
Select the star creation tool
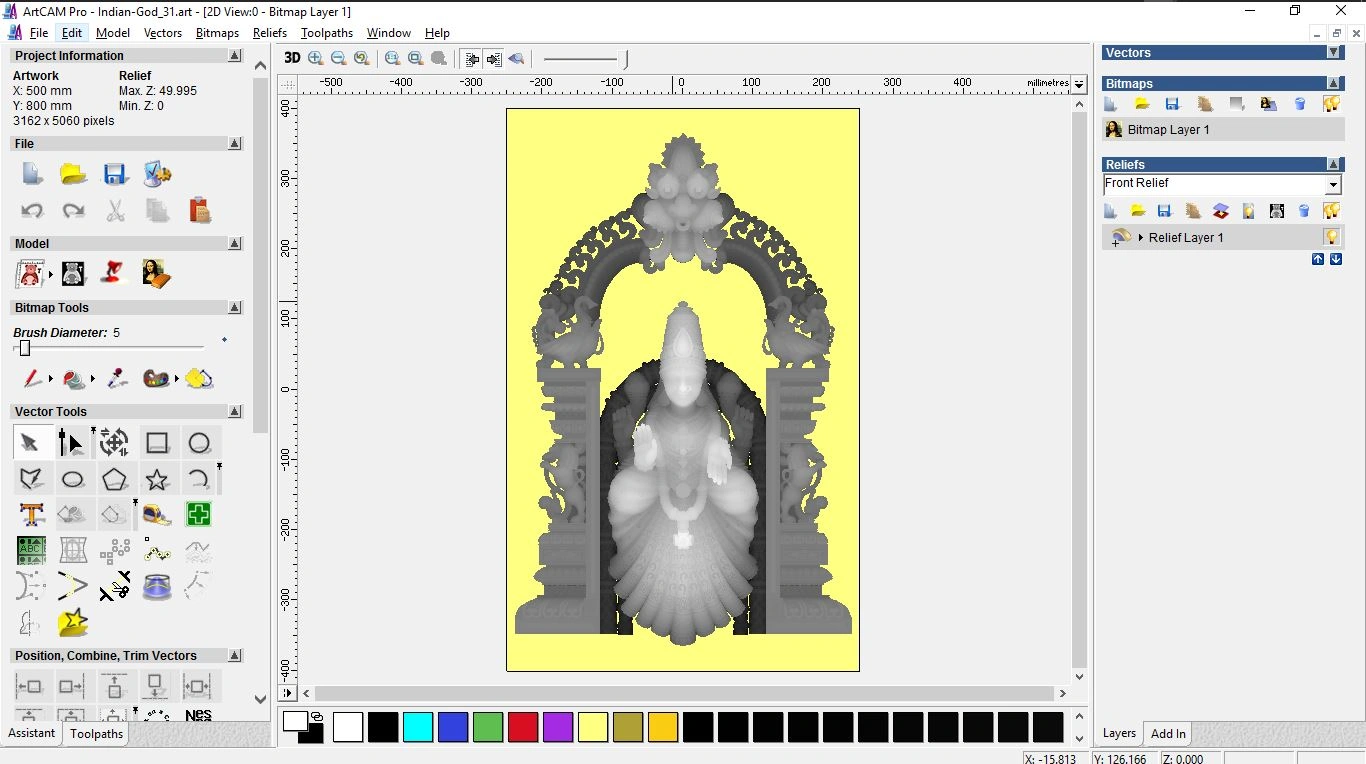point(157,478)
